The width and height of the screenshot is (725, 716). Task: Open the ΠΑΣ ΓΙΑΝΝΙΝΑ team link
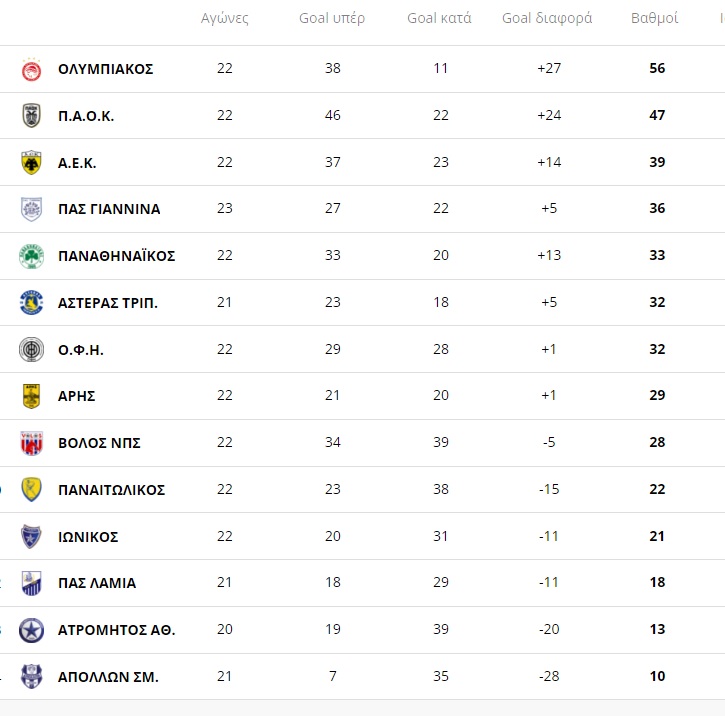coord(109,209)
